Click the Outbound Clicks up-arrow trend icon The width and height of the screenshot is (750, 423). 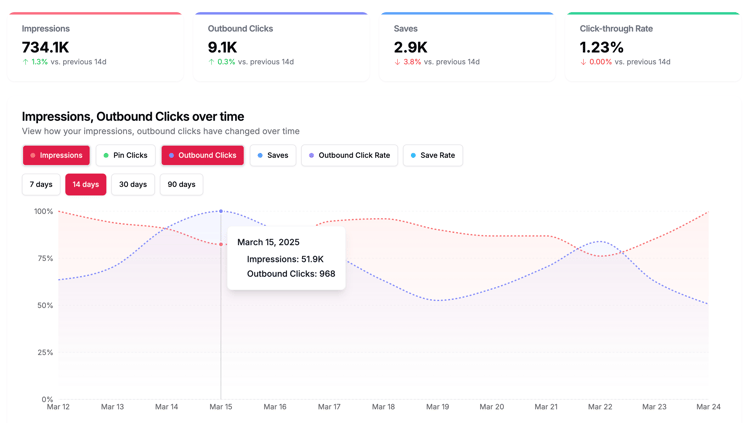click(212, 62)
